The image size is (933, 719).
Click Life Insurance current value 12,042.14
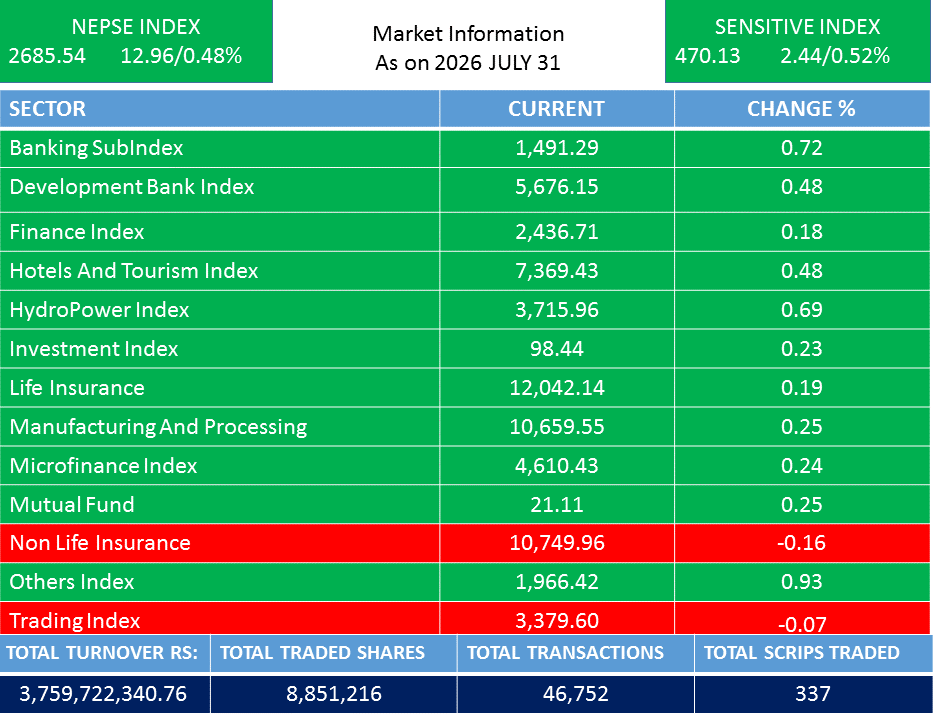click(556, 388)
